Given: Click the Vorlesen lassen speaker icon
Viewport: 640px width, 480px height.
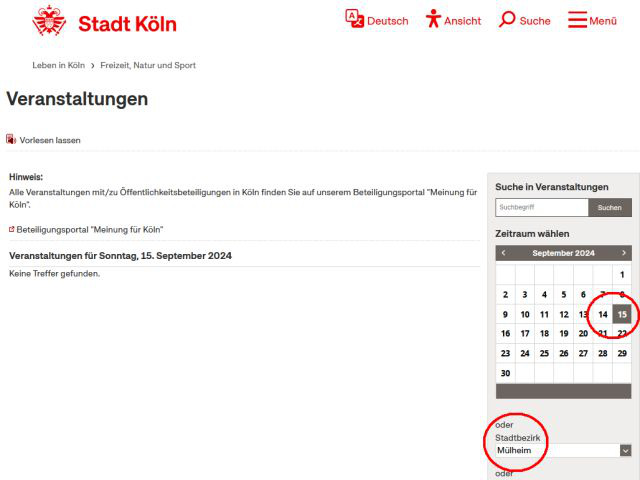Looking at the screenshot, I should click(x=11, y=140).
